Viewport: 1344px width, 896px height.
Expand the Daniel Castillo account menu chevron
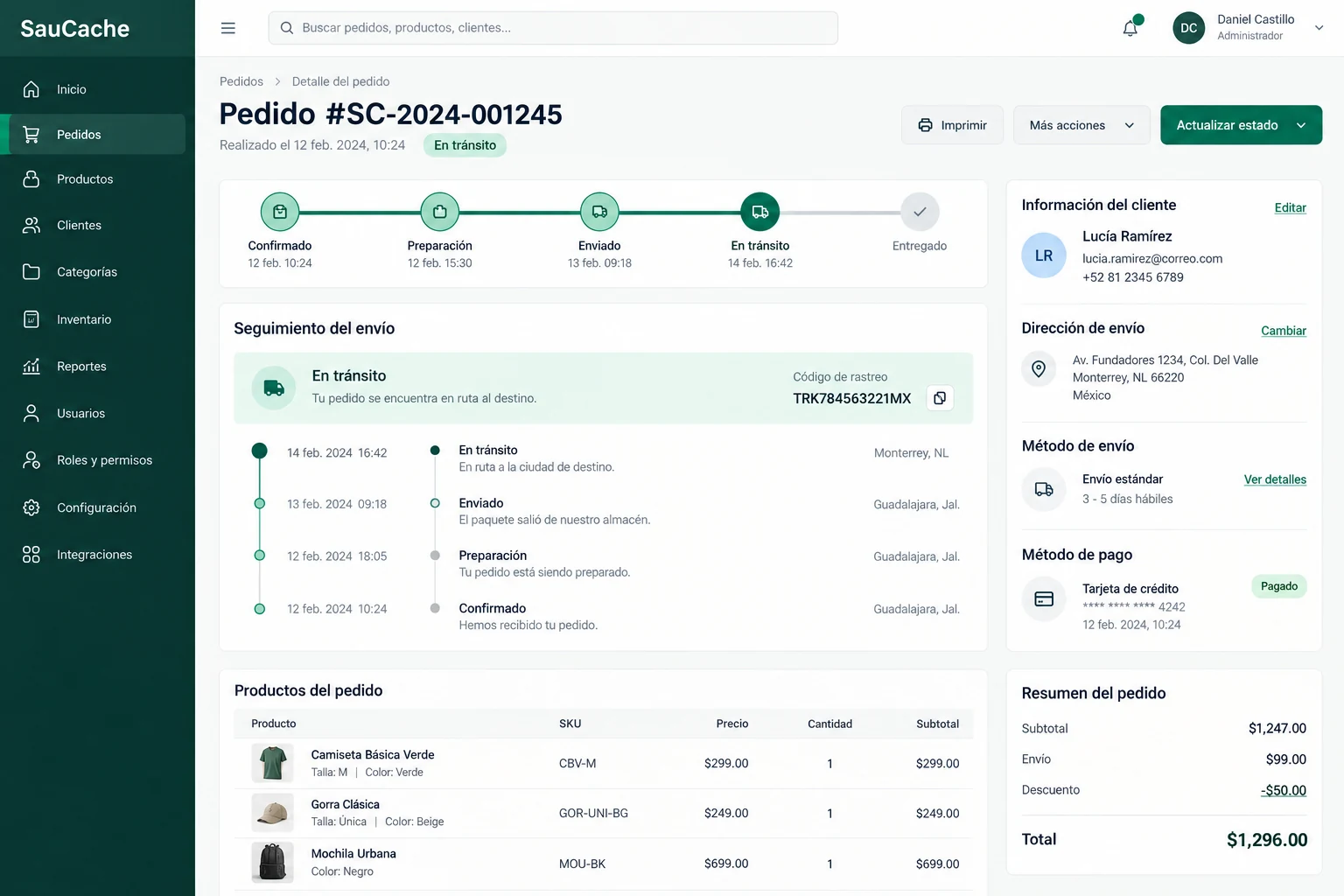[1319, 28]
